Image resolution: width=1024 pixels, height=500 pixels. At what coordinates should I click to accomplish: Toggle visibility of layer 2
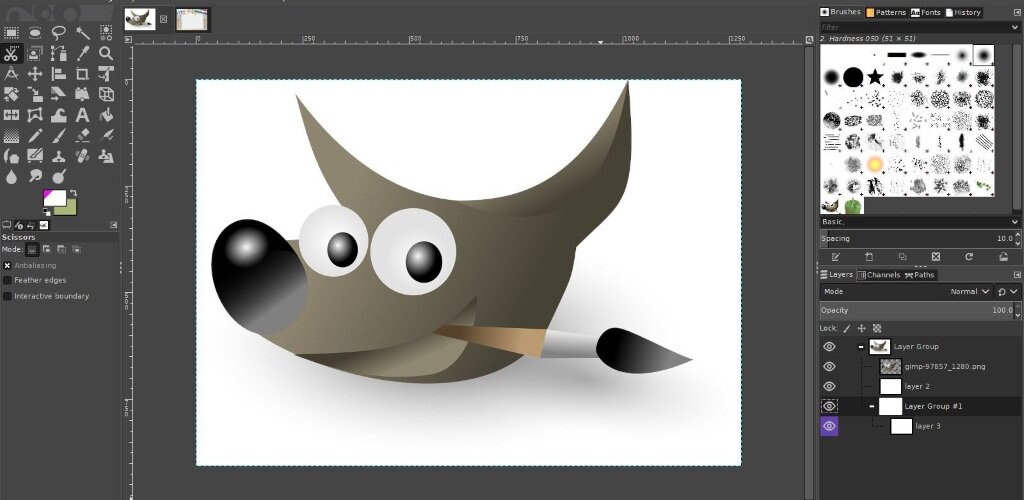[x=829, y=386]
